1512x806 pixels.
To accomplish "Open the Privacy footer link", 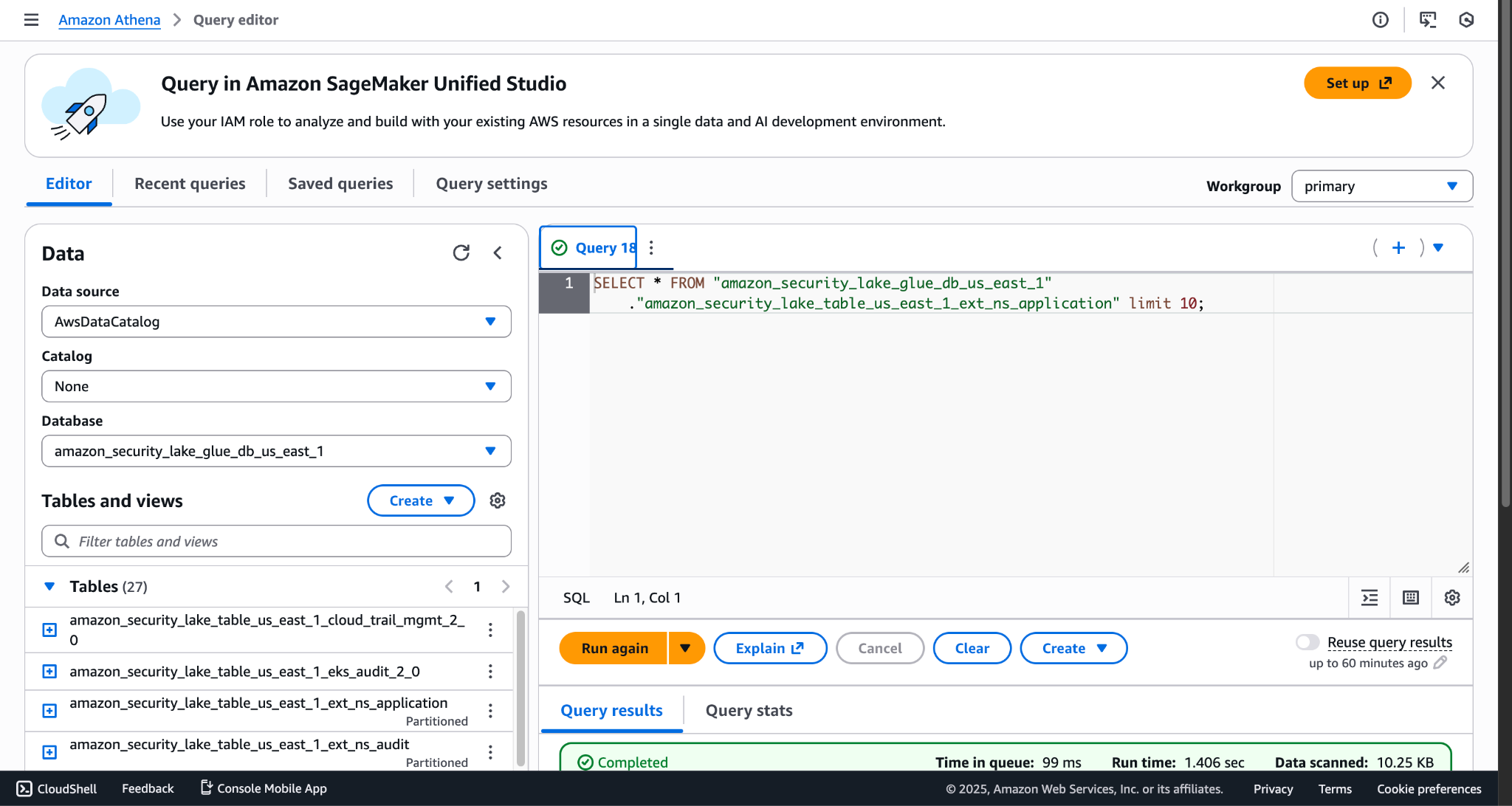I will (x=1273, y=789).
